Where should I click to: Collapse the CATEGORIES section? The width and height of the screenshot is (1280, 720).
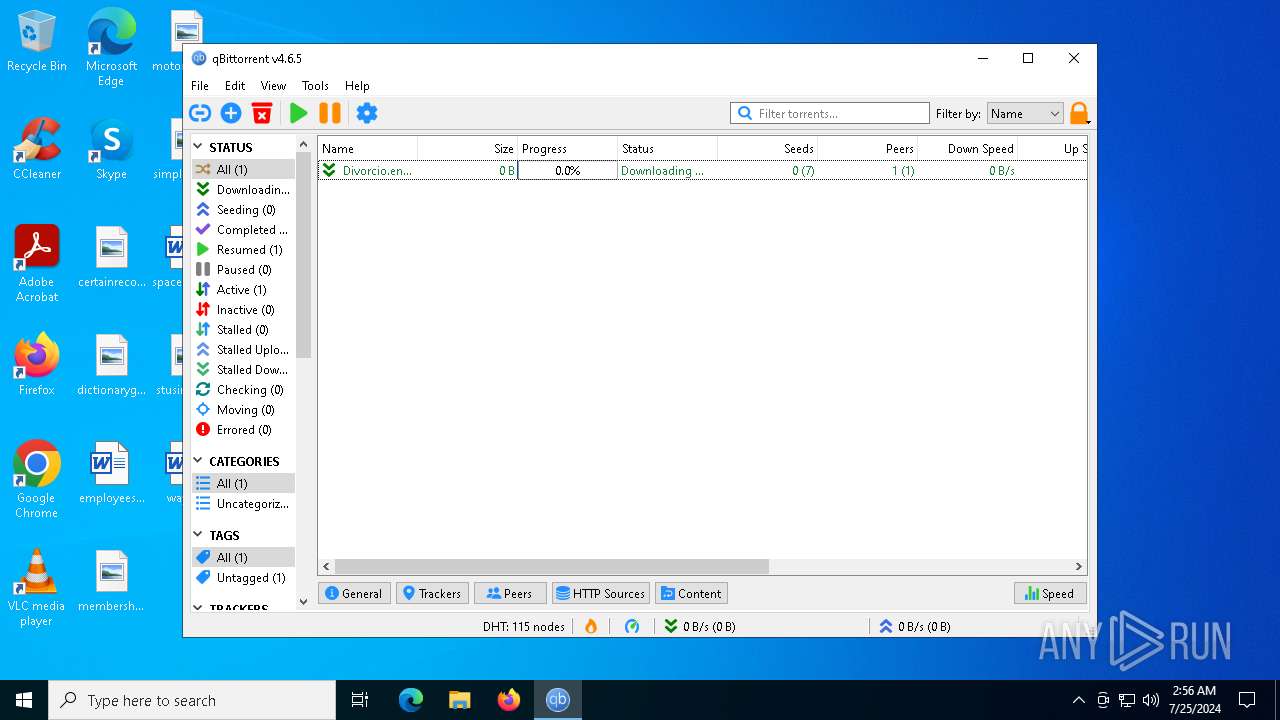(198, 461)
